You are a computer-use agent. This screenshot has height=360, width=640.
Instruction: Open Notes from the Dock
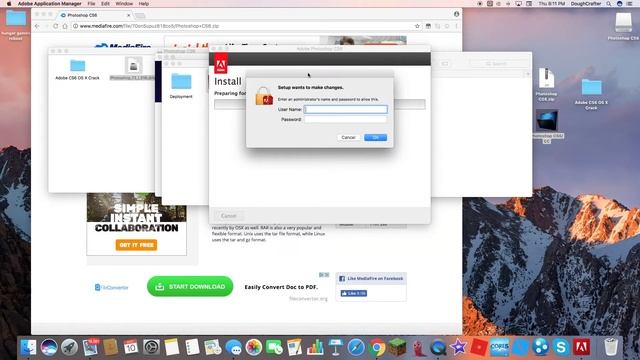click(172, 347)
